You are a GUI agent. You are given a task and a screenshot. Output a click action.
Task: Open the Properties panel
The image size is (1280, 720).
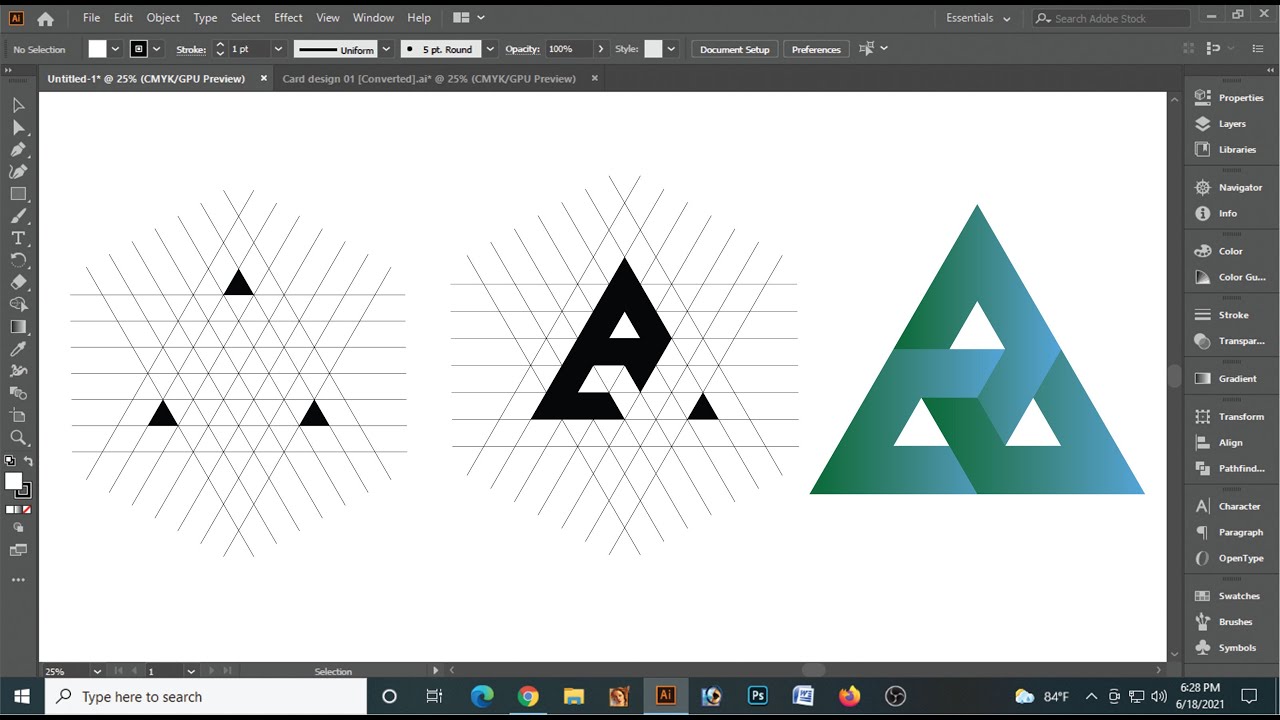1231,98
